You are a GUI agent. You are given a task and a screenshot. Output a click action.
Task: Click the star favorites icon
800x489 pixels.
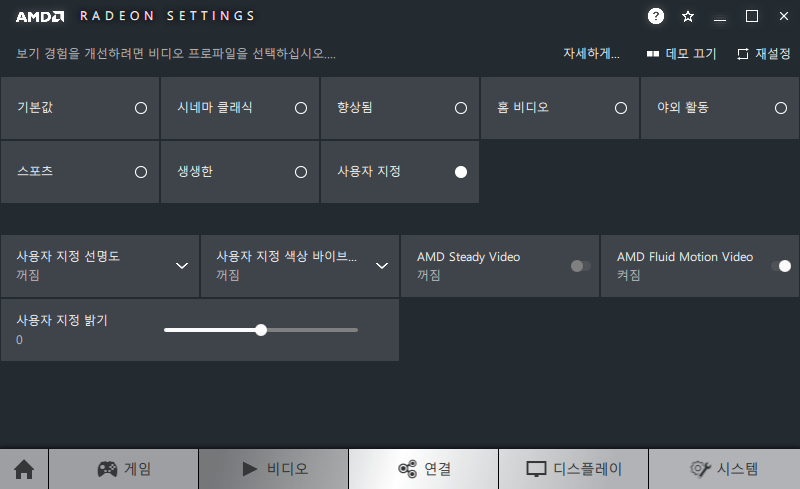[x=688, y=17]
